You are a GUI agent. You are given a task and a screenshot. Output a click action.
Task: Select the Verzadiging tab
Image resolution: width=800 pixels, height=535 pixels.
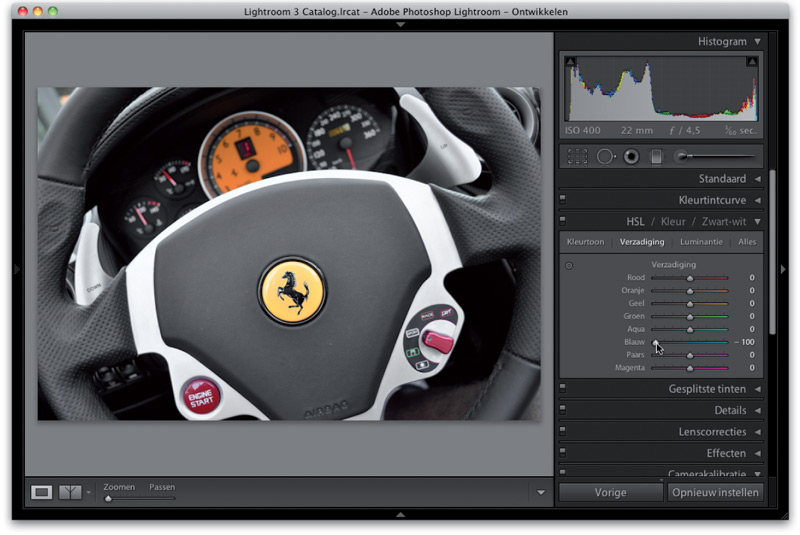(x=642, y=242)
